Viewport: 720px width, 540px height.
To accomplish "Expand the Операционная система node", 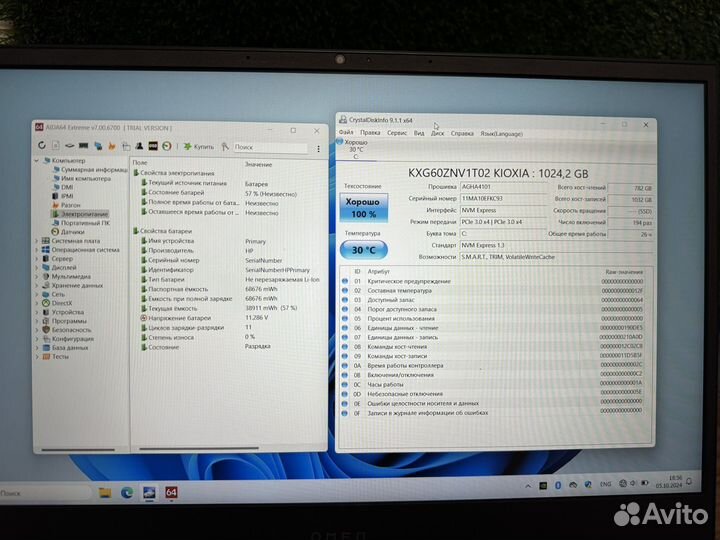I will pos(37,250).
